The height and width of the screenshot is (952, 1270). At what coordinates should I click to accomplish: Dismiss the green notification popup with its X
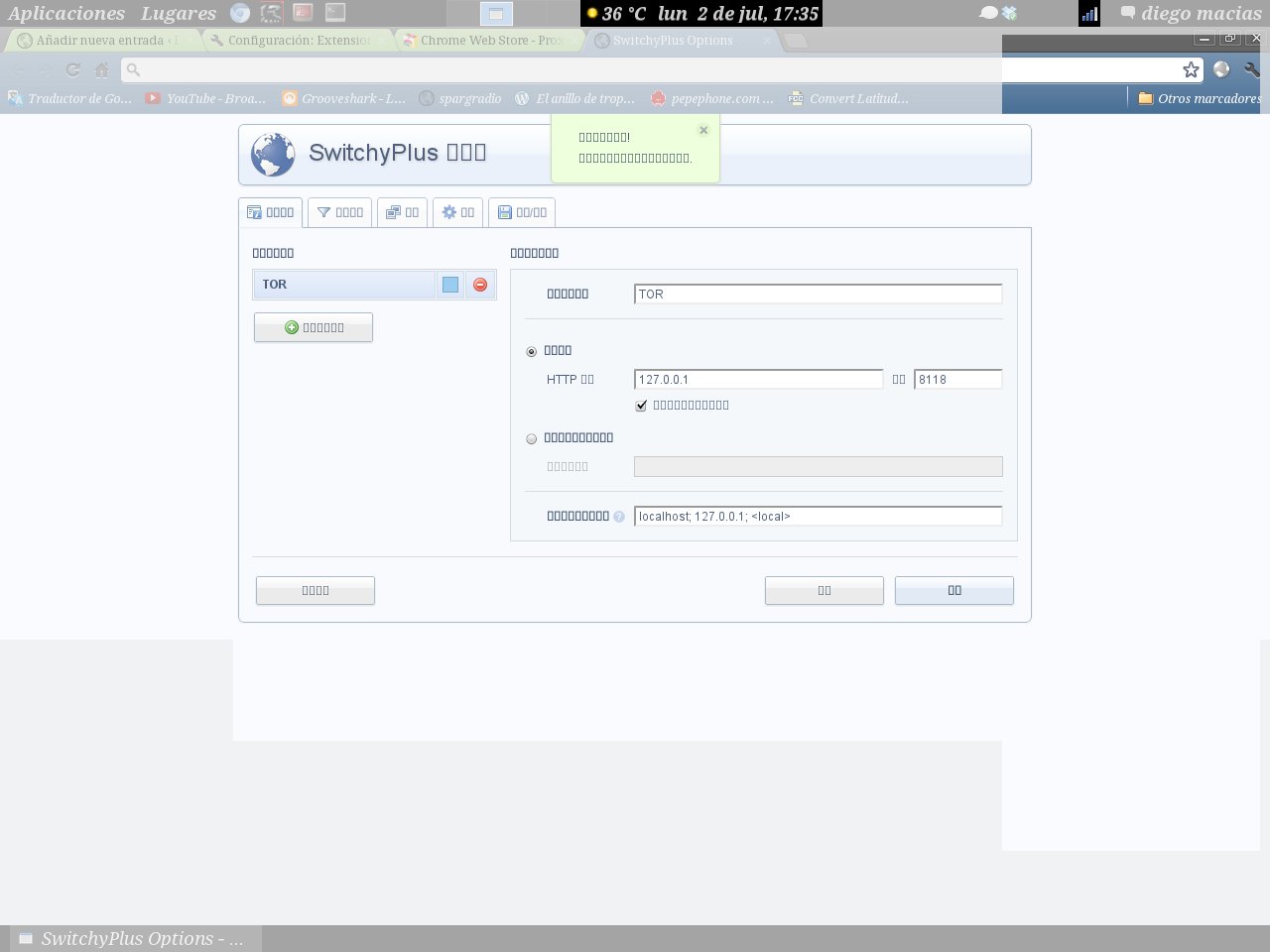[703, 130]
